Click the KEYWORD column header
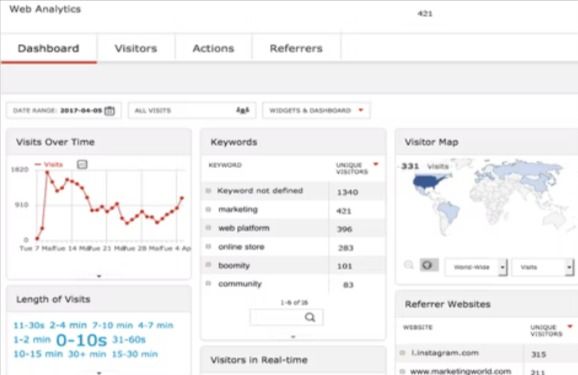This screenshot has width=578, height=375. 225,165
